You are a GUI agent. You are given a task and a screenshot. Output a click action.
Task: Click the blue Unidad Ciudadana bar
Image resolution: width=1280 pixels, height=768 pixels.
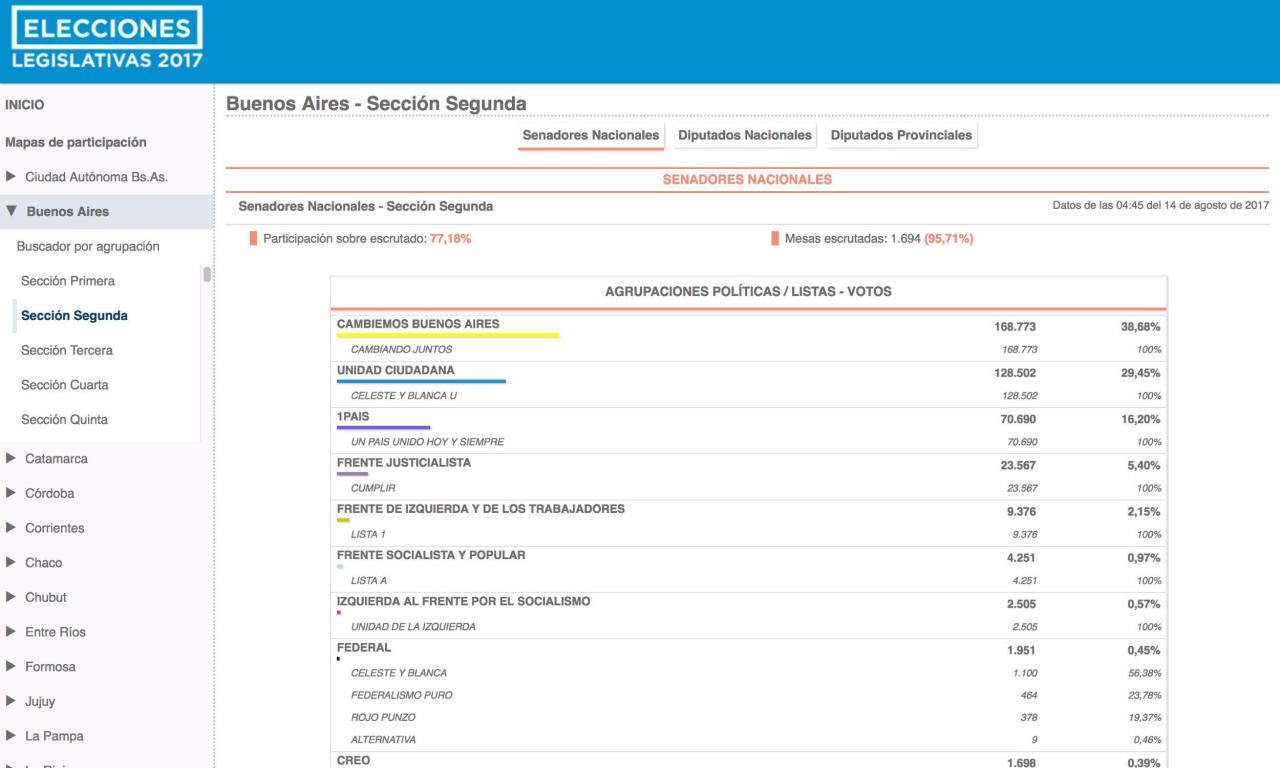click(x=421, y=382)
